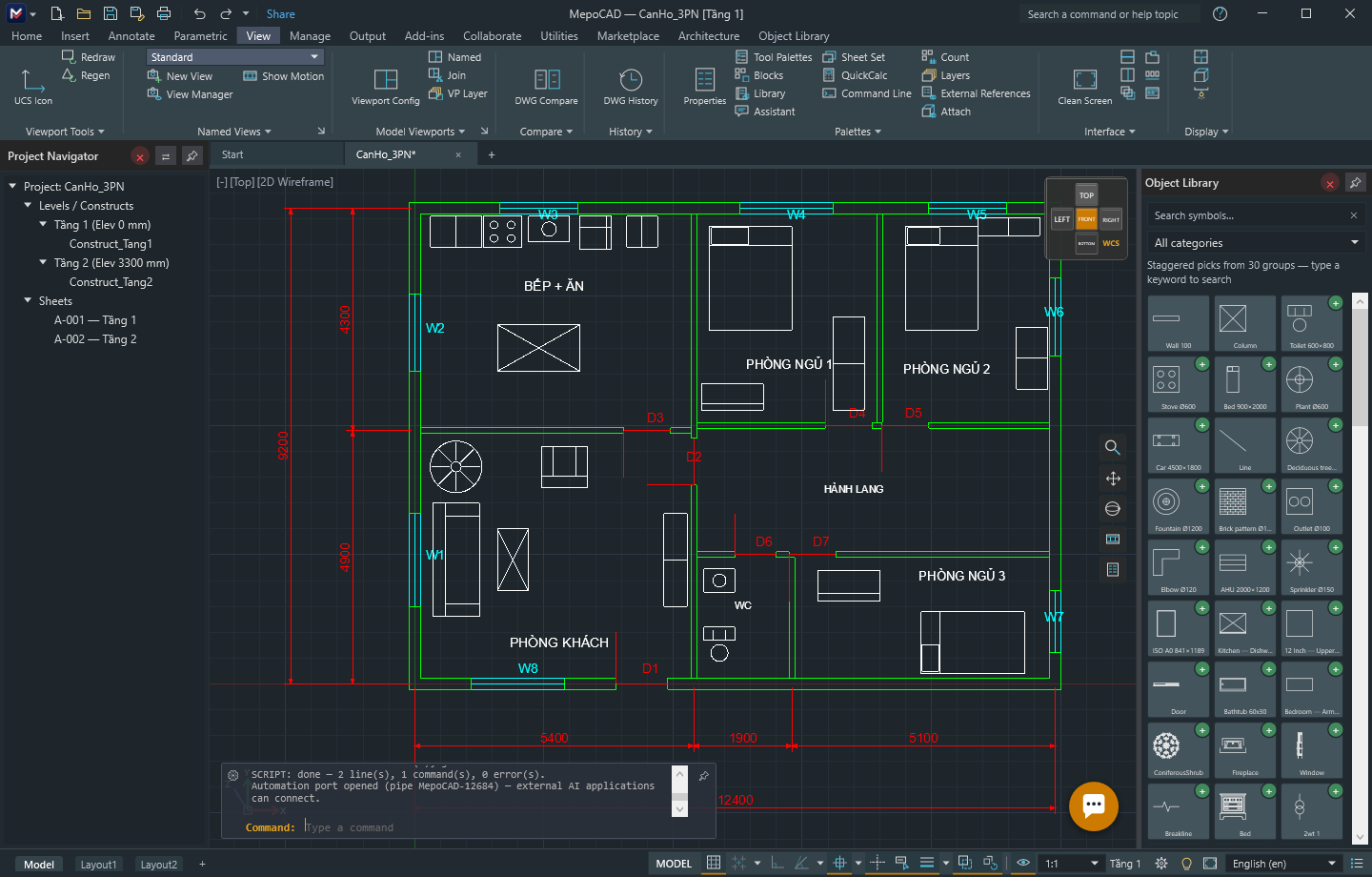This screenshot has height=877, width=1372.
Task: Toggle lineweight display in status bar
Action: (x=927, y=864)
